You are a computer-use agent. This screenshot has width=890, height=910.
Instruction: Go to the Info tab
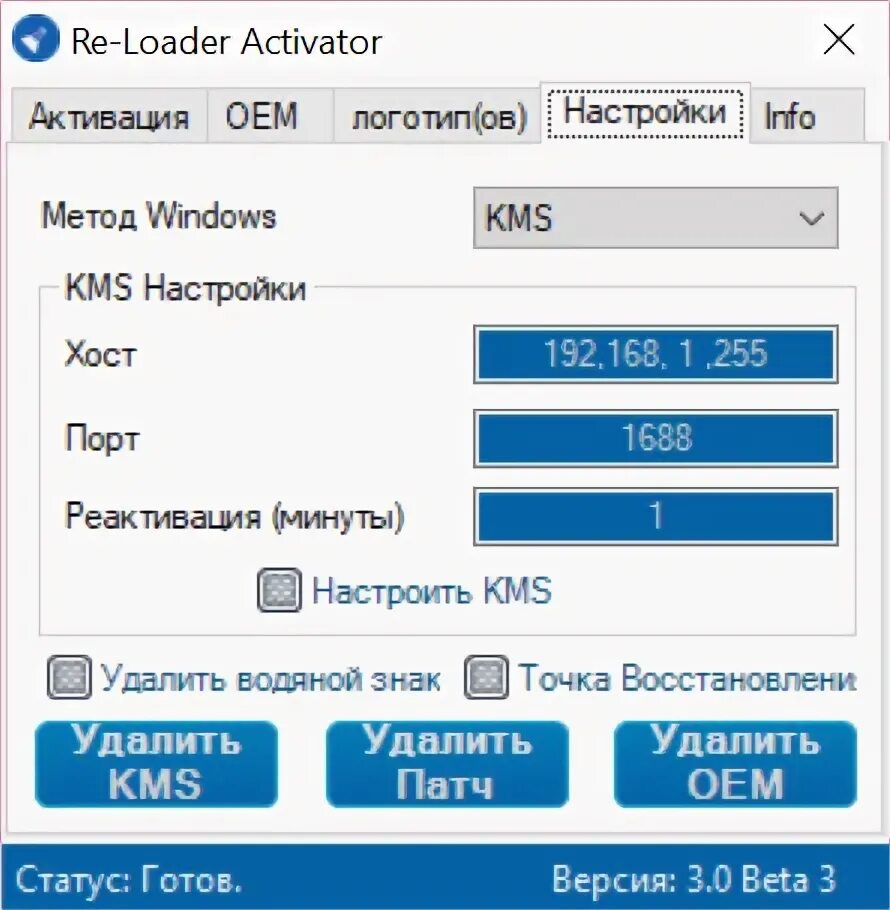point(808,115)
